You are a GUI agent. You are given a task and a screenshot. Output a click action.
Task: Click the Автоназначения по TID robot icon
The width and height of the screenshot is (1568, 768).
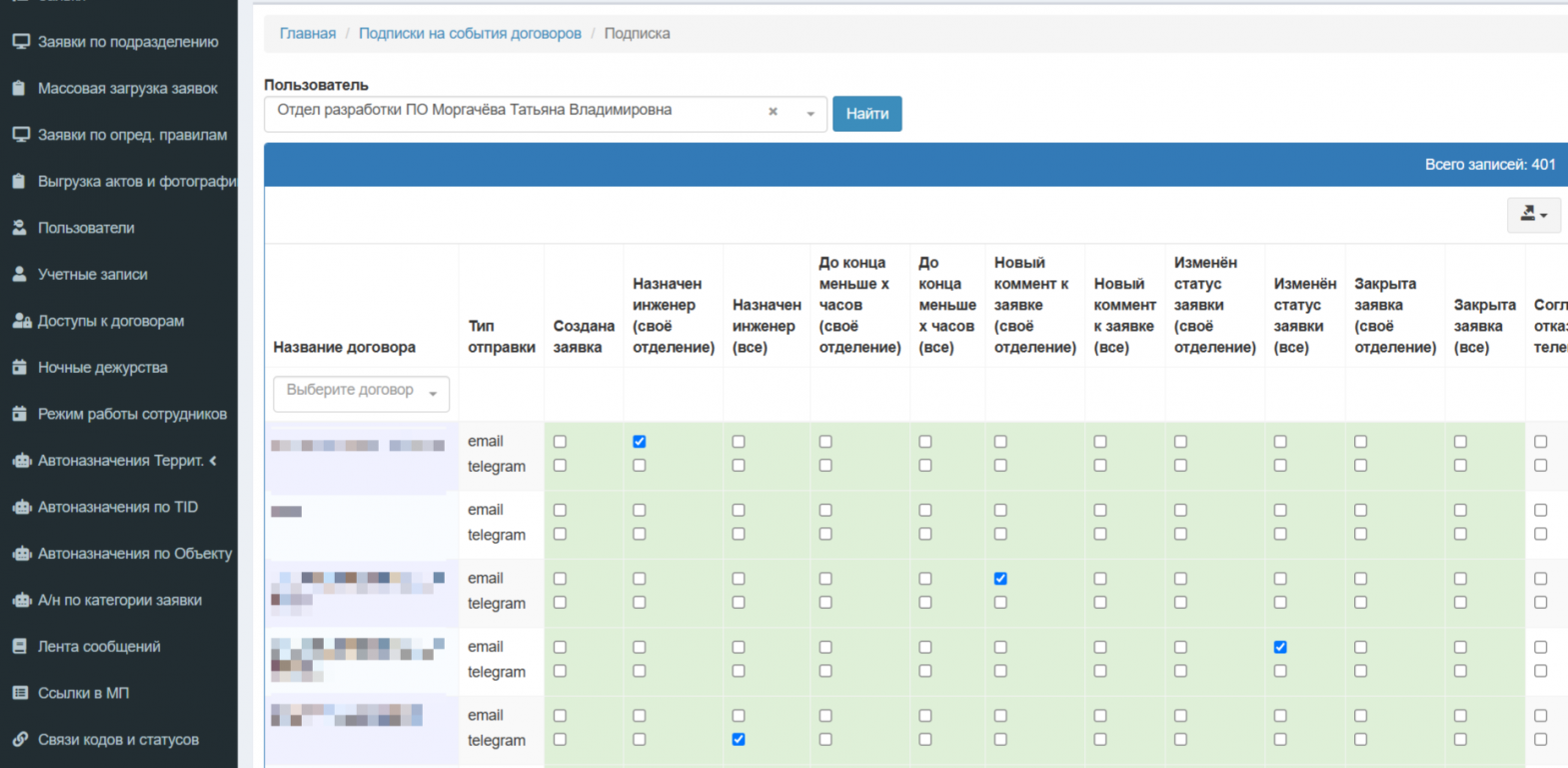click(x=21, y=507)
